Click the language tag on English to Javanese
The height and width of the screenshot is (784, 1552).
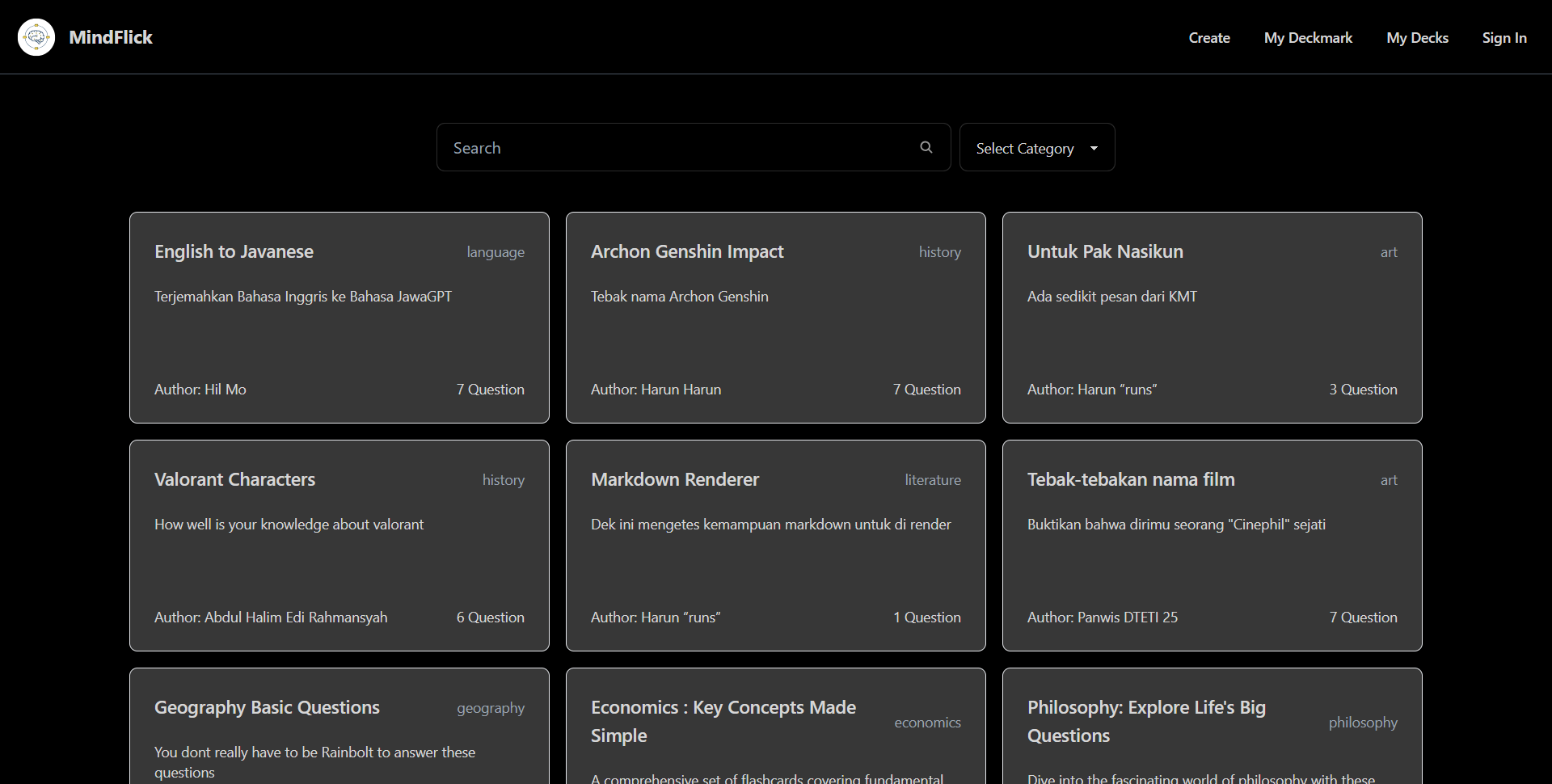(x=496, y=252)
